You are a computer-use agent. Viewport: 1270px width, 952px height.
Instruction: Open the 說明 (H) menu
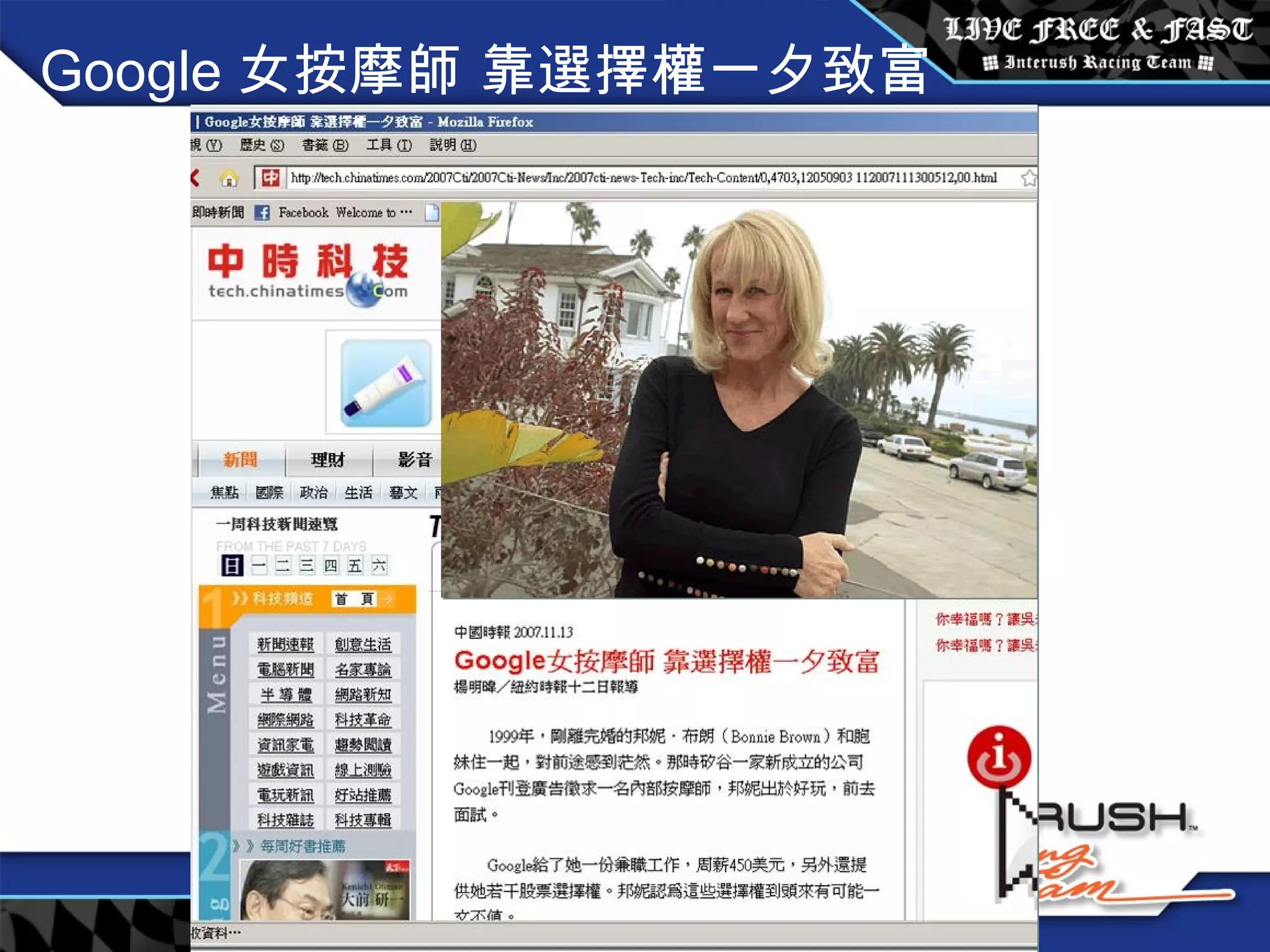pyautogui.click(x=453, y=146)
